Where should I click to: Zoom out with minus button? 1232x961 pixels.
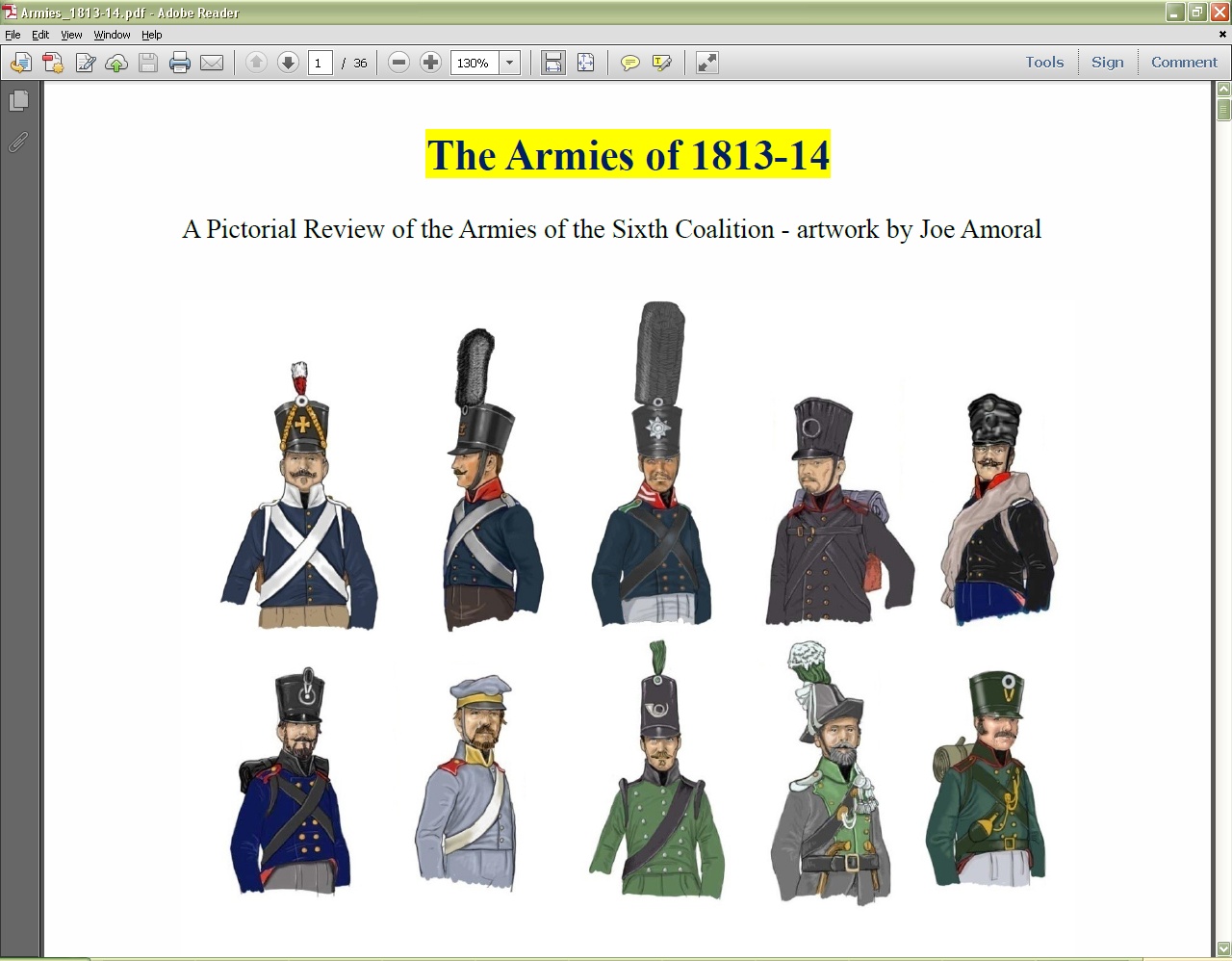[x=398, y=63]
